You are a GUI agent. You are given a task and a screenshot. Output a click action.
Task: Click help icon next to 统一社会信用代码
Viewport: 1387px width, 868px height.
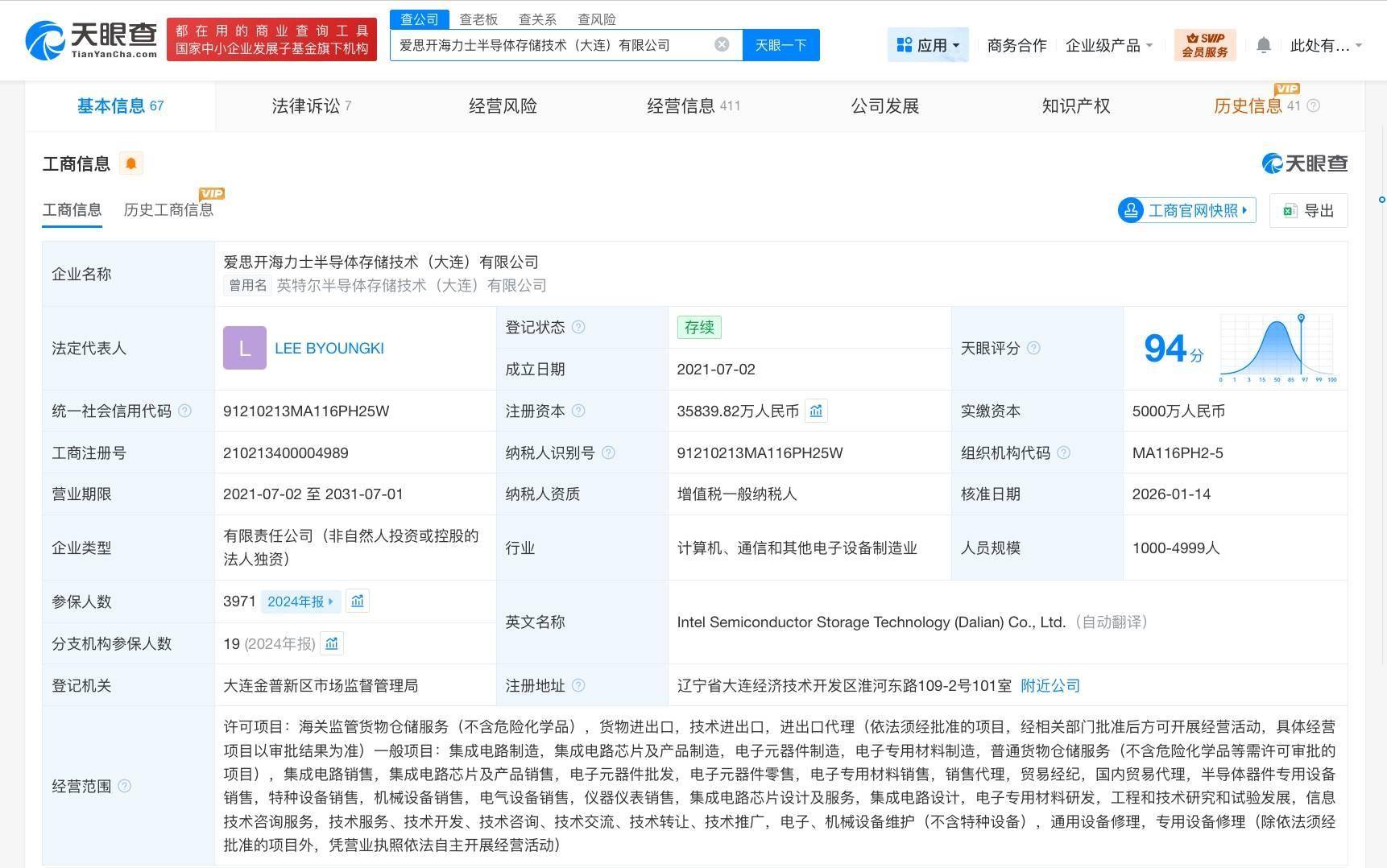(184, 411)
